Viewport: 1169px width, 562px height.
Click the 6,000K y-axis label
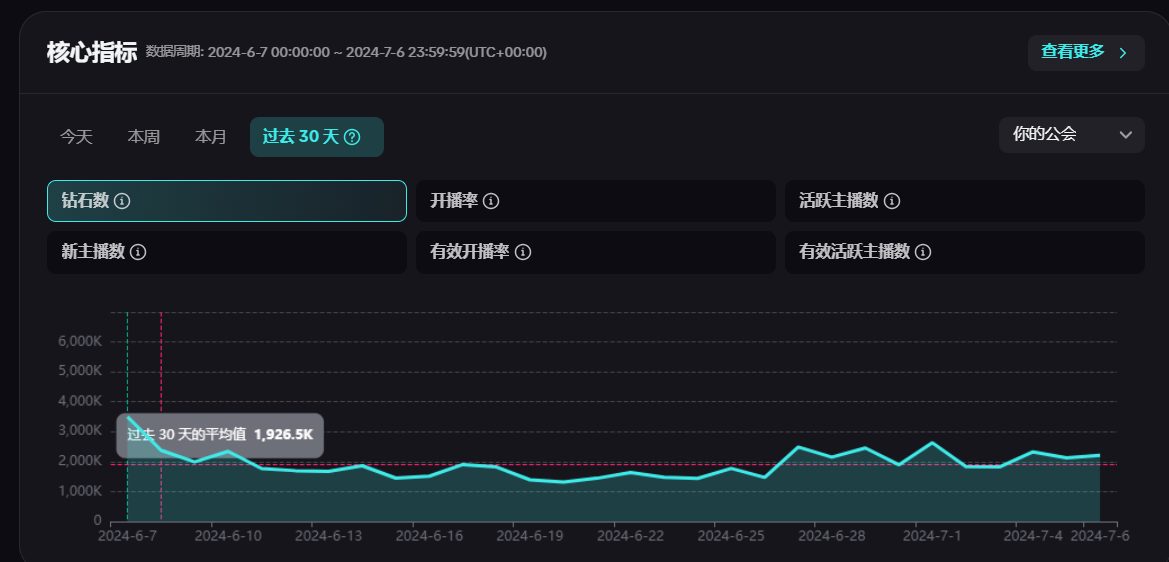pyautogui.click(x=80, y=341)
